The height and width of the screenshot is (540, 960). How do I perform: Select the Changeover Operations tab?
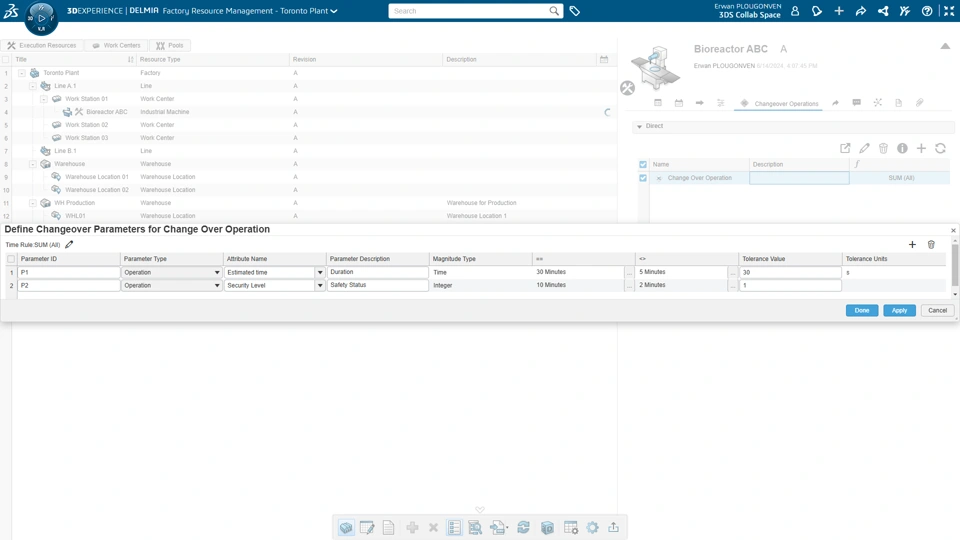click(779, 103)
